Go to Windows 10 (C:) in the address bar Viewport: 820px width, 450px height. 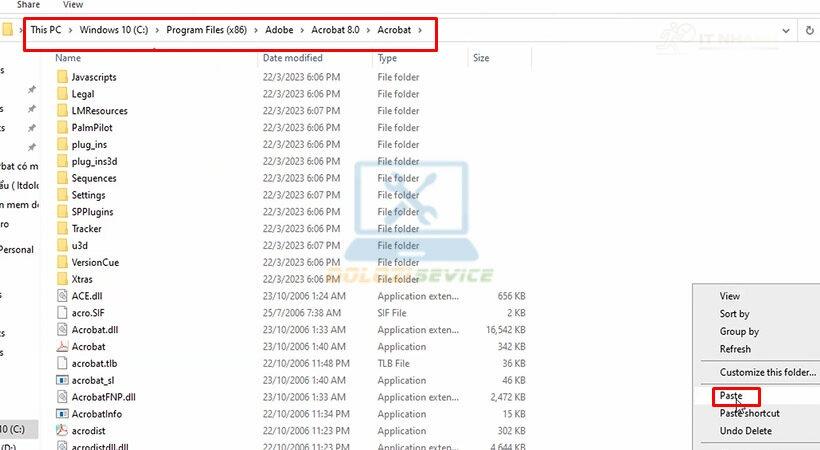tap(113, 30)
